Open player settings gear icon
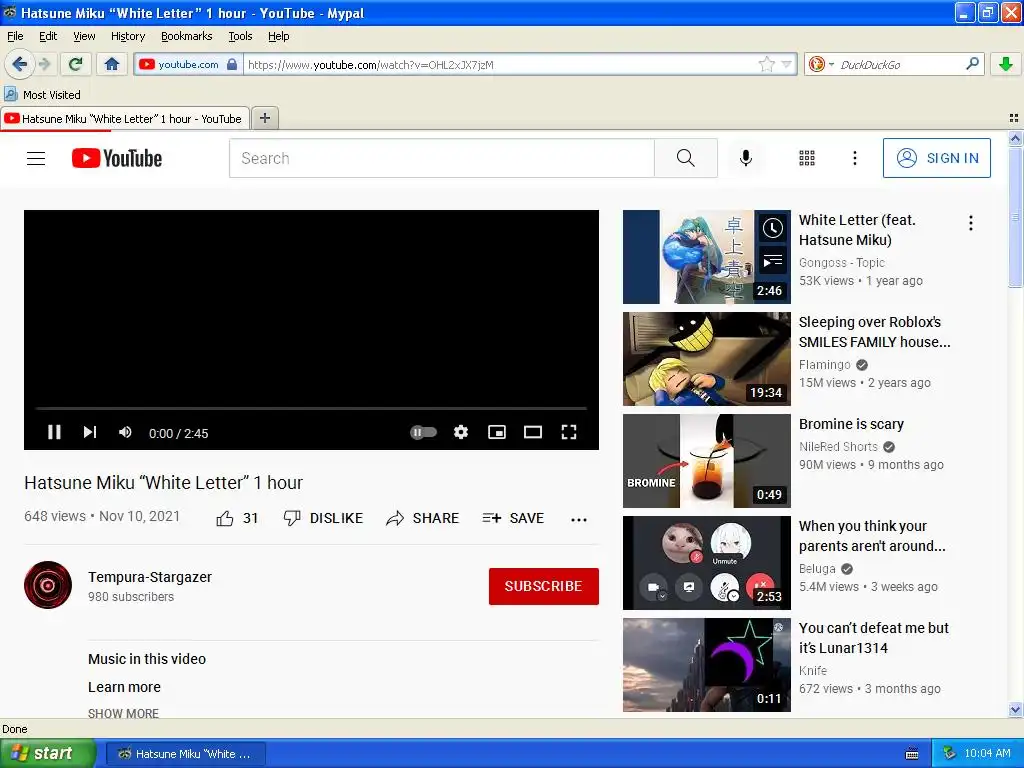Screen dimensions: 1024x768 461,432
